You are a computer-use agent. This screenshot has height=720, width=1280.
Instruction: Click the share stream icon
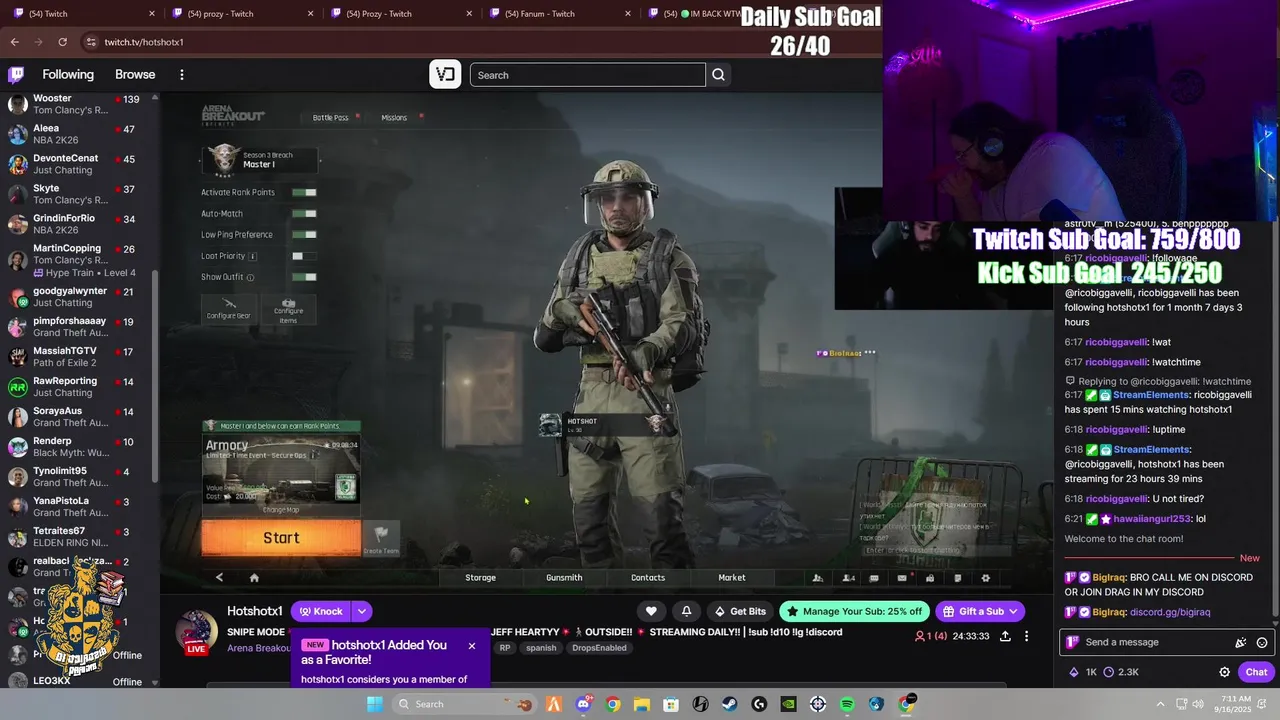pyautogui.click(x=1005, y=636)
